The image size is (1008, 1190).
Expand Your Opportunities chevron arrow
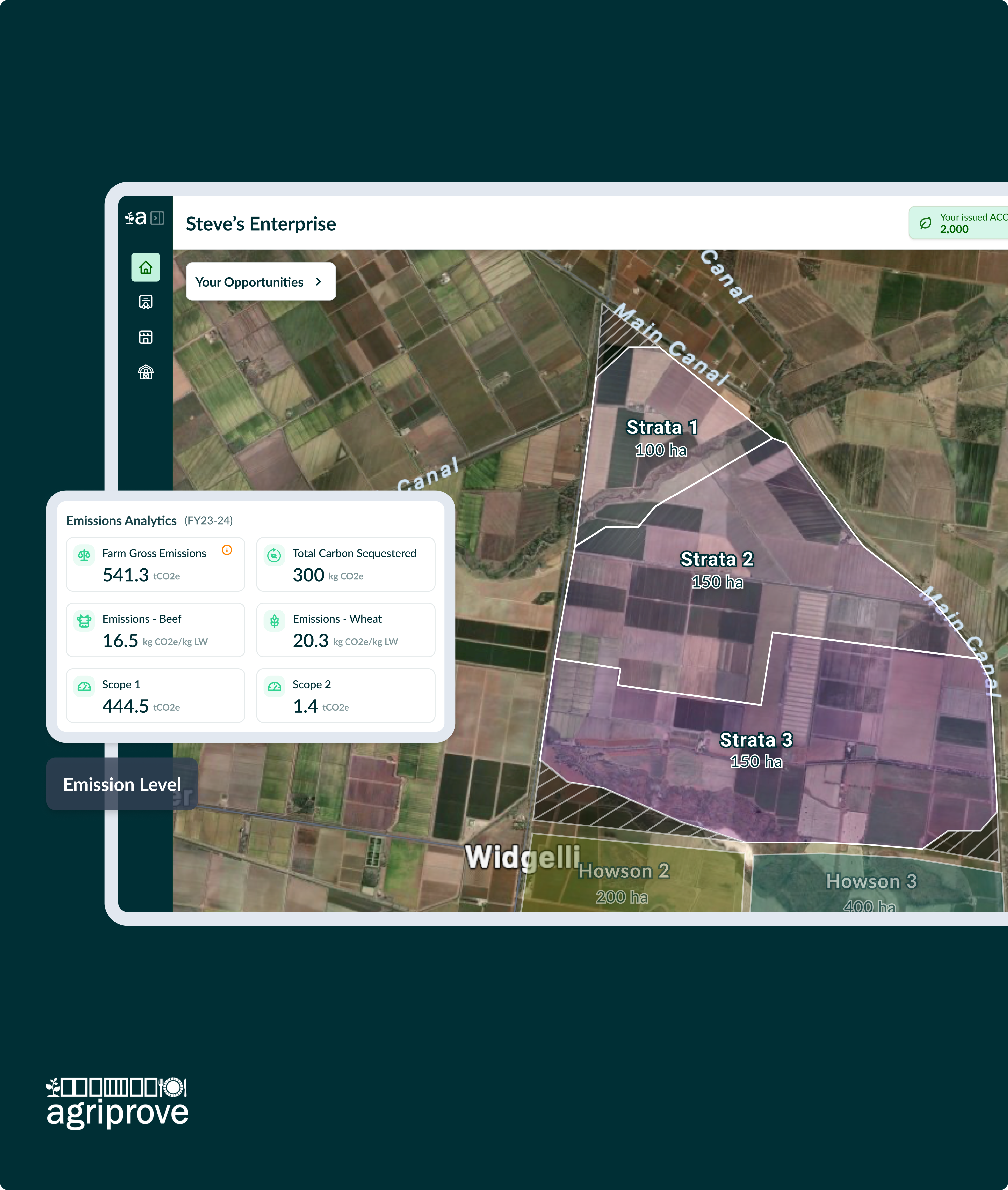click(318, 282)
